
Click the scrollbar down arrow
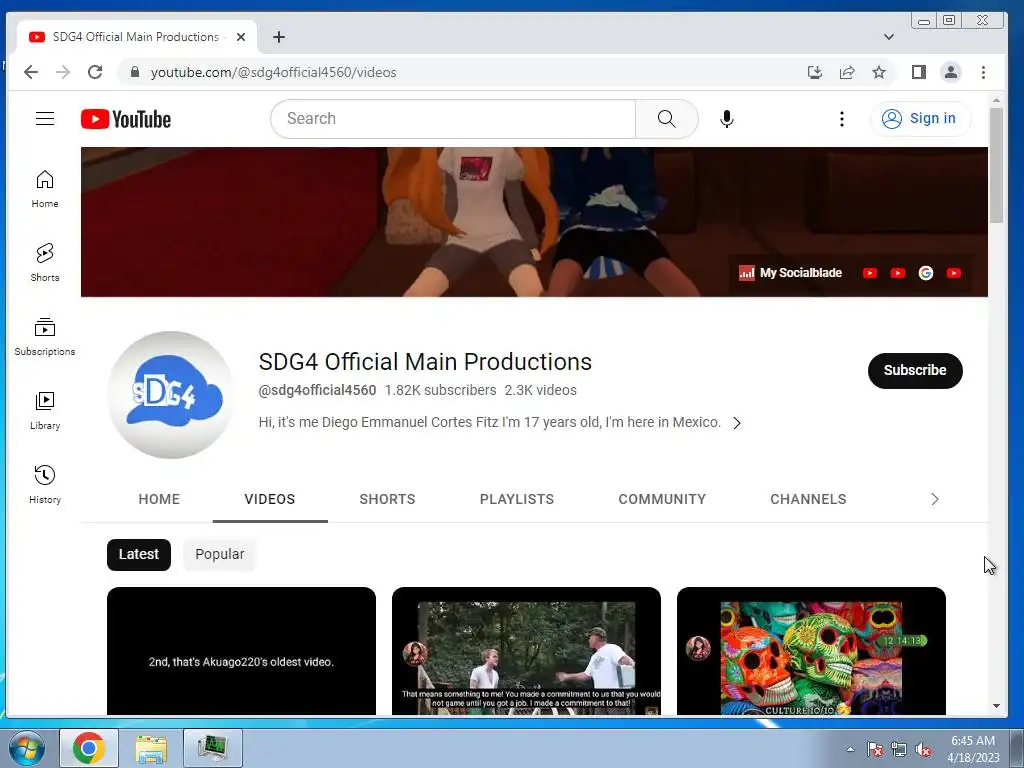996,706
